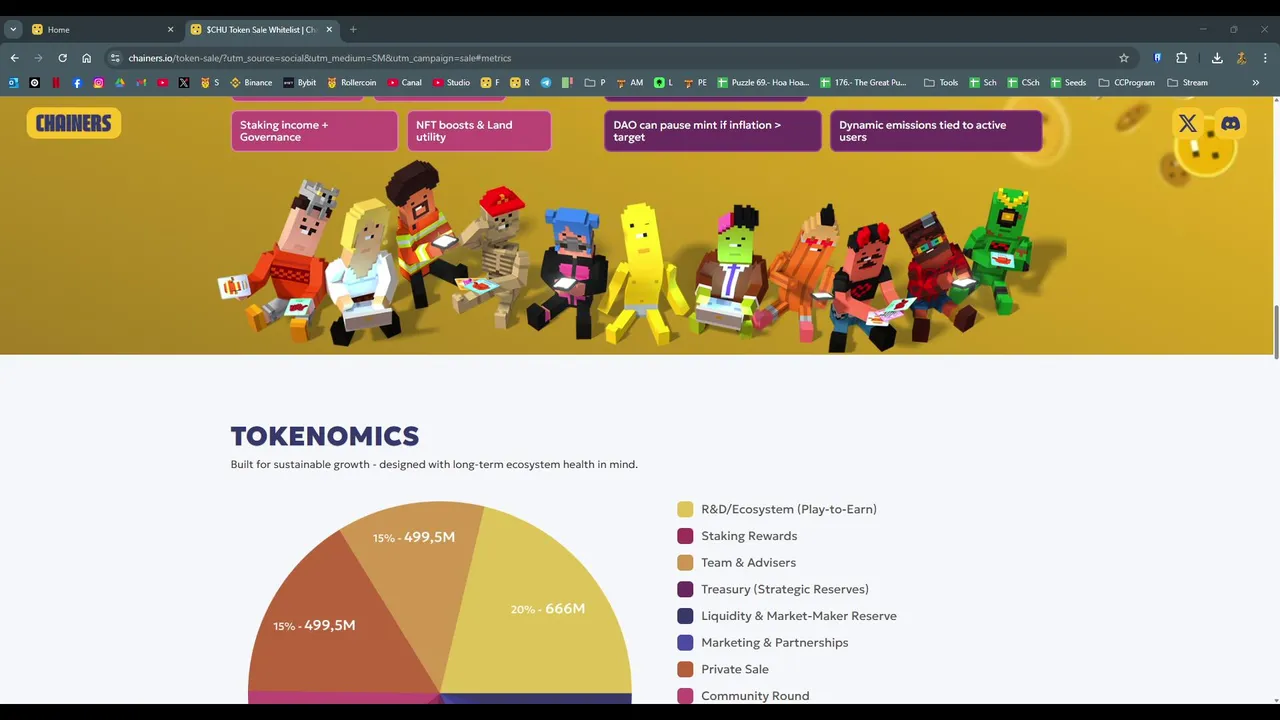Open the Netflix bookmark icon

(56, 83)
